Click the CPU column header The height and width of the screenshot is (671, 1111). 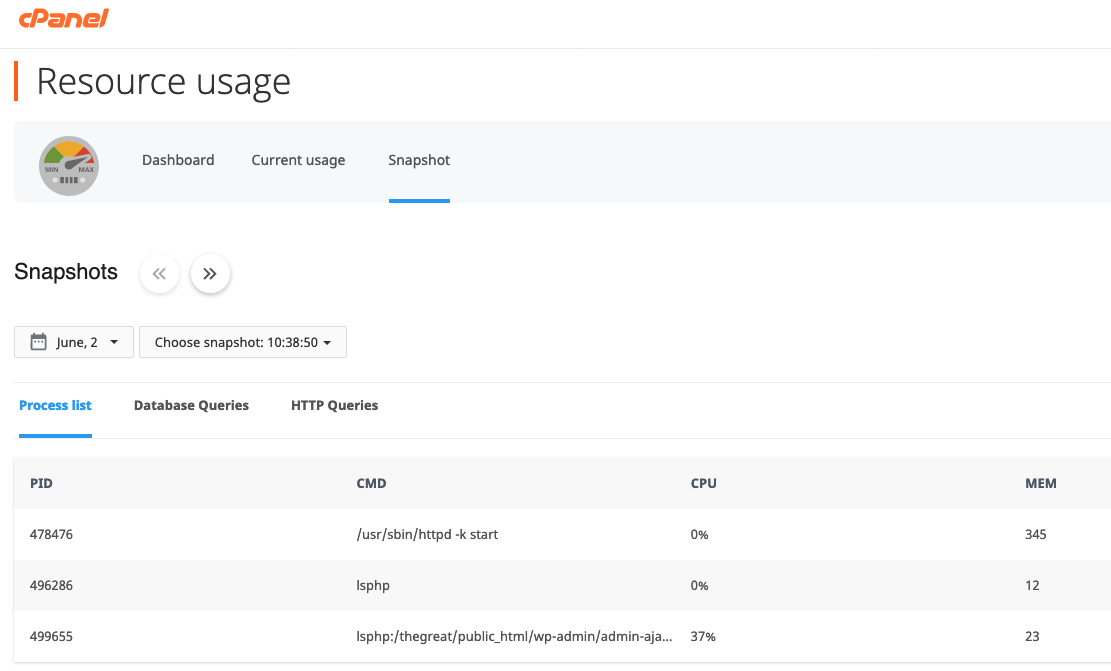(x=703, y=483)
